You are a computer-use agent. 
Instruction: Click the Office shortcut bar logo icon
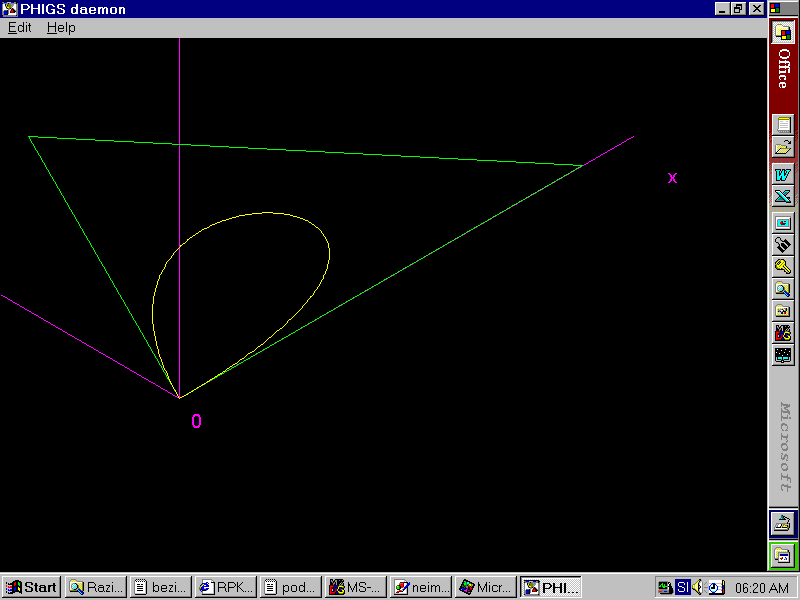(x=783, y=32)
